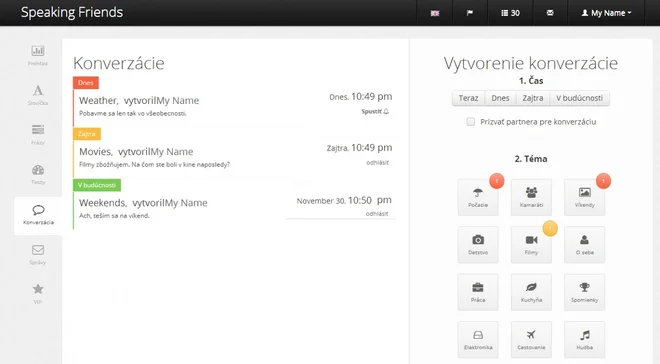The height and width of the screenshot is (364, 660).
Task: Select the Dnes time option button
Action: pos(500,98)
